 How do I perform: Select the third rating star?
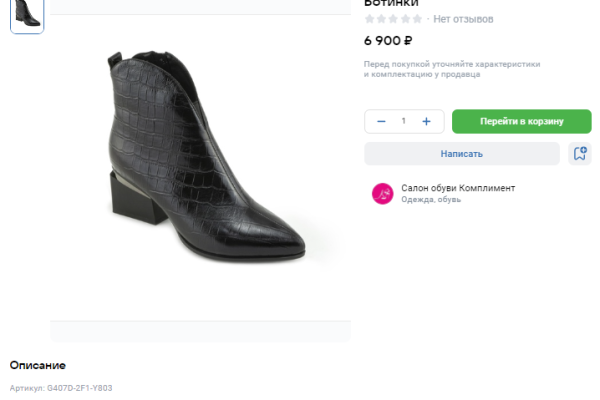[x=394, y=19]
